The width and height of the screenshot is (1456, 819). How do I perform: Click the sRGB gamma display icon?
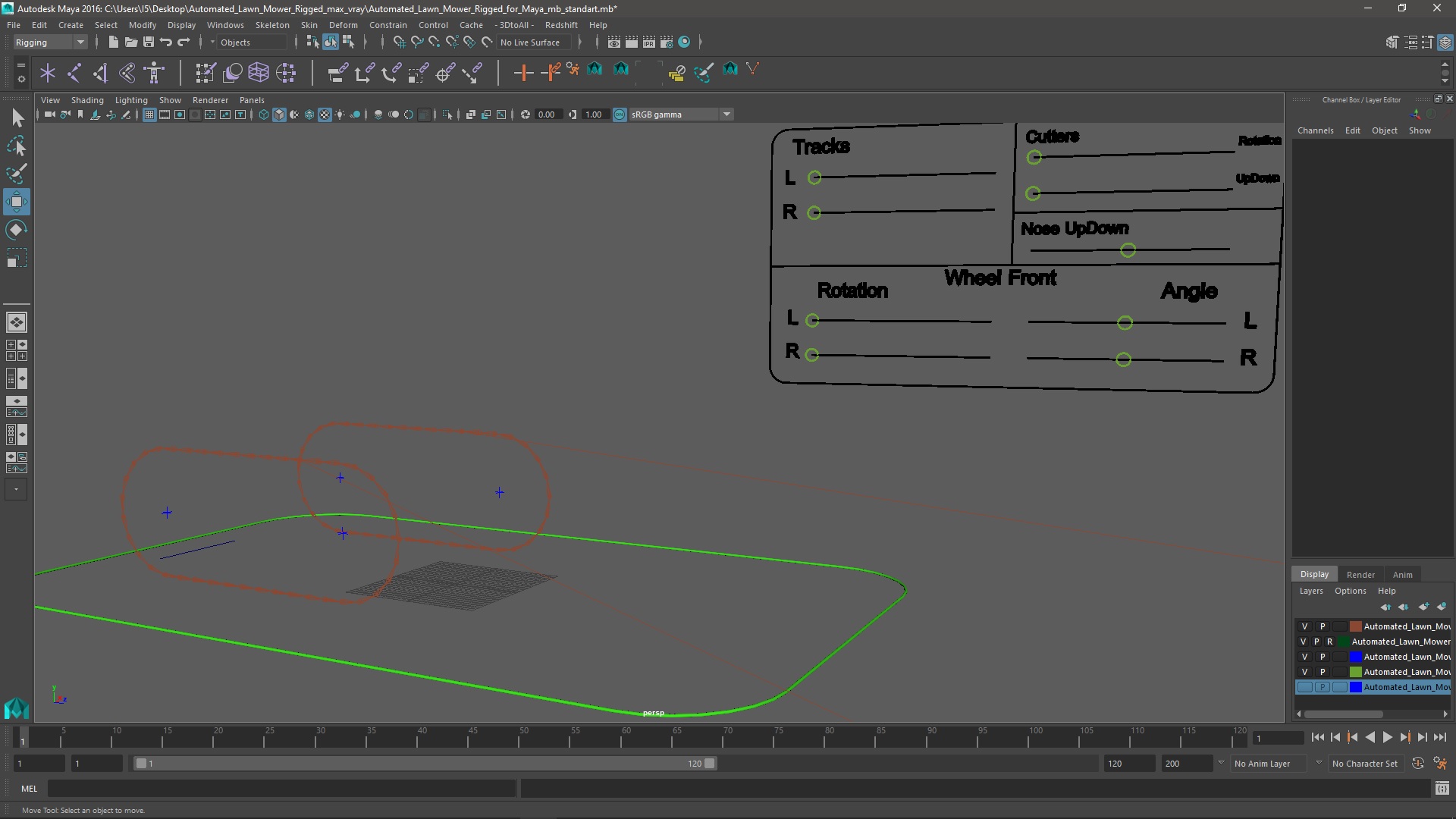coord(619,114)
